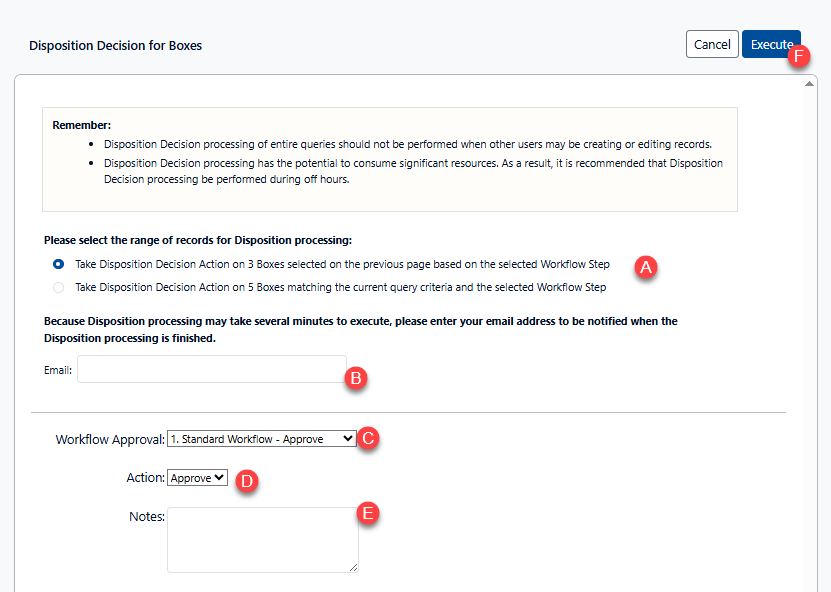Select the red callout marker E
The width and height of the screenshot is (831, 592).
click(x=368, y=514)
